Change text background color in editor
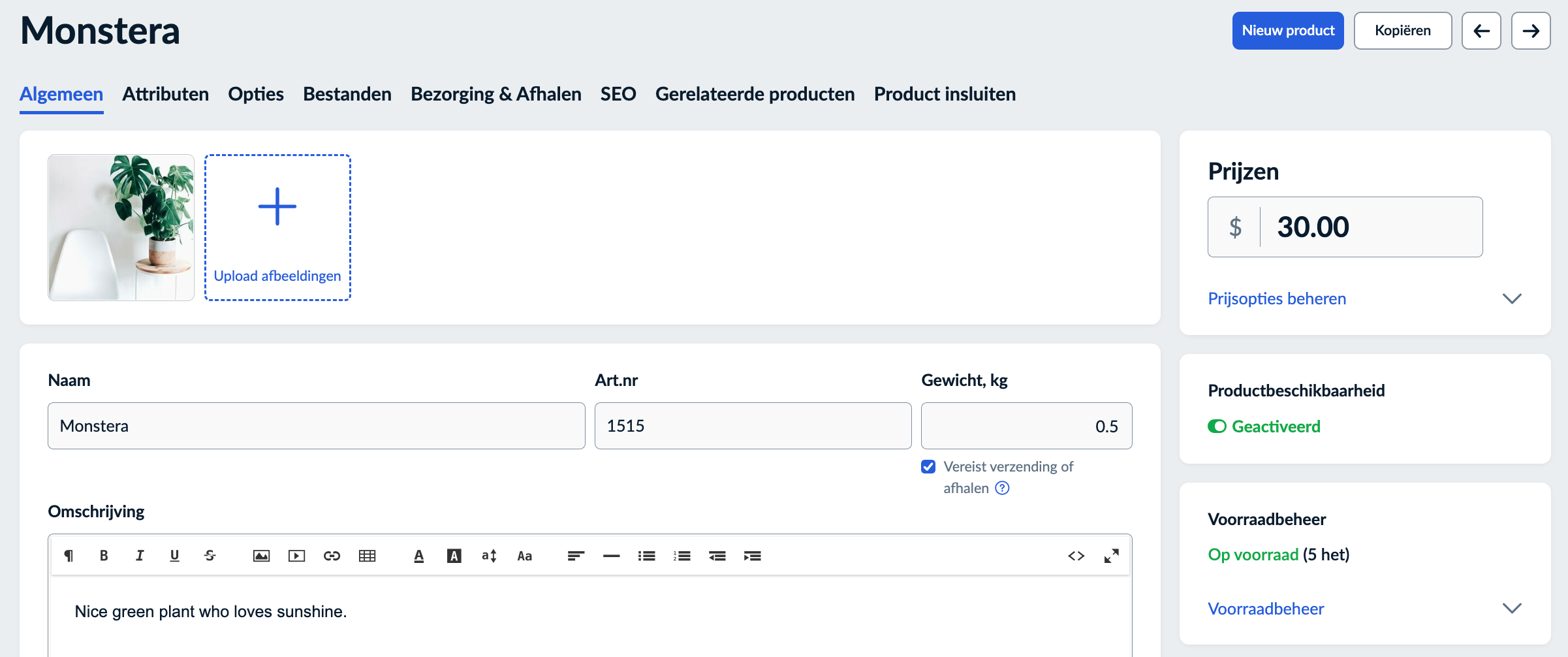 coord(454,556)
